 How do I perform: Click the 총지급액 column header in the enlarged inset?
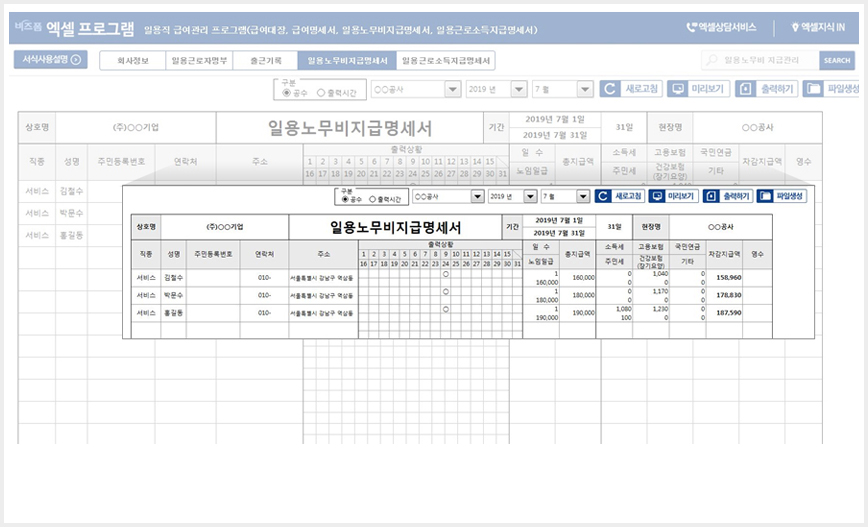tap(577, 254)
